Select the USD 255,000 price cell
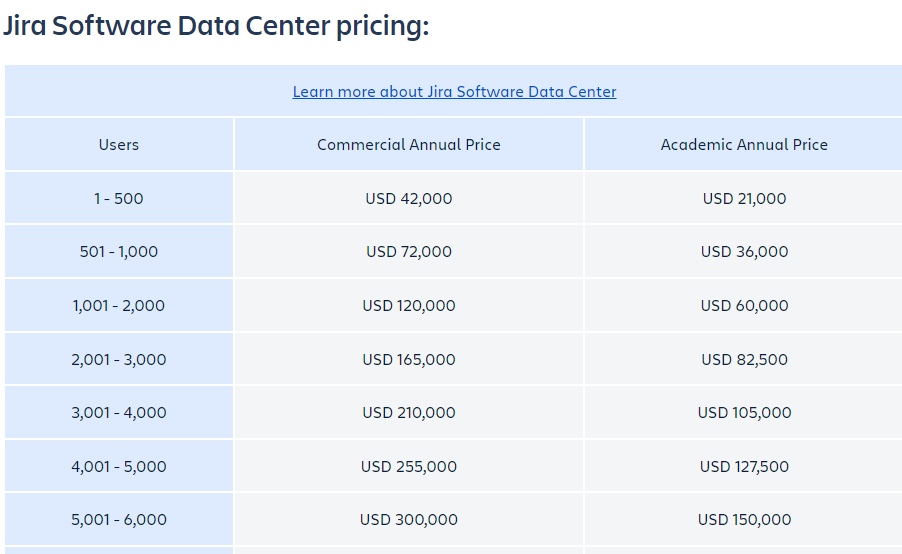The image size is (902, 554). point(409,467)
